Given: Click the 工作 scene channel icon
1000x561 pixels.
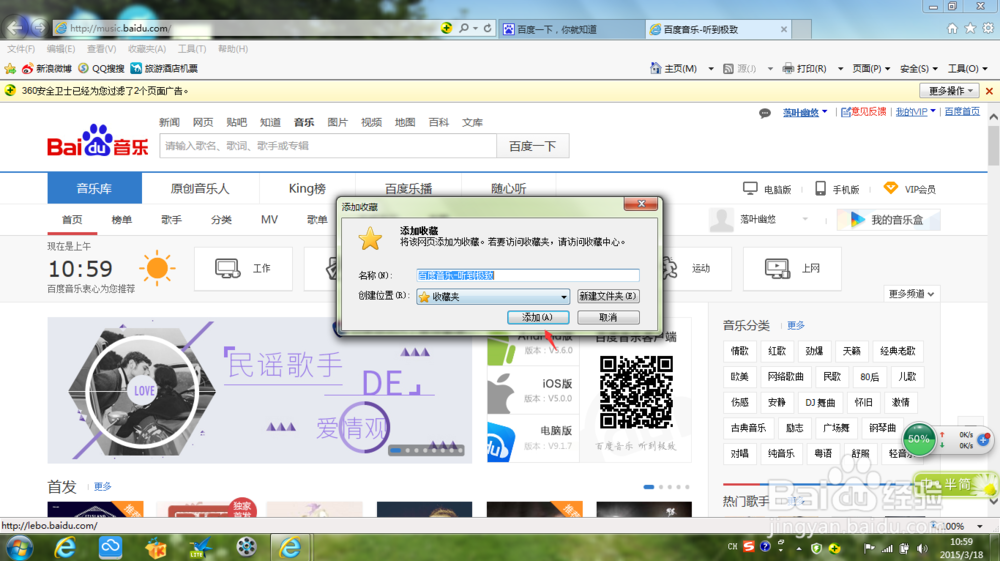Looking at the screenshot, I should coord(227,268).
